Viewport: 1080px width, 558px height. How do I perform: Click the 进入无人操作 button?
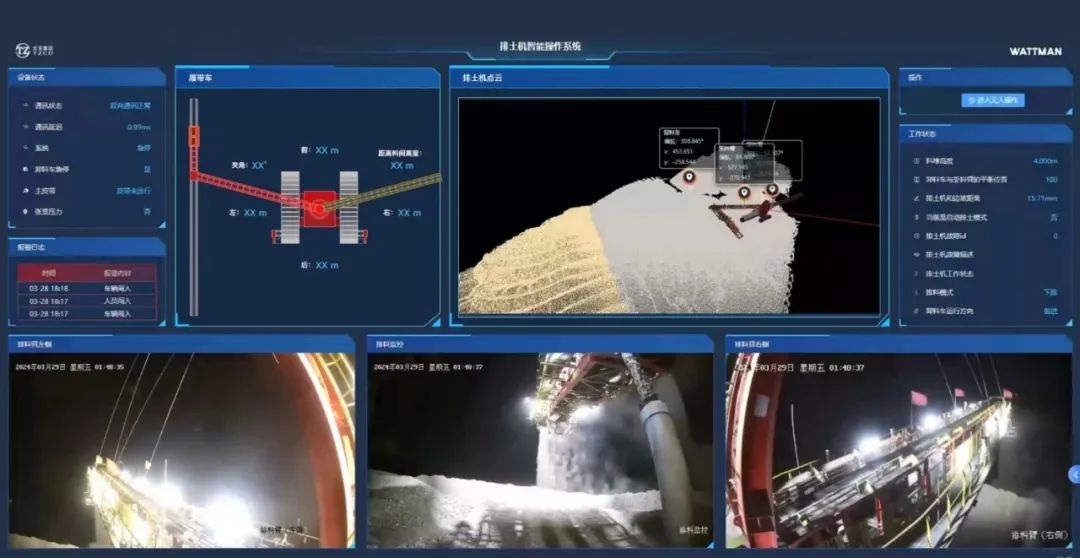tap(993, 100)
